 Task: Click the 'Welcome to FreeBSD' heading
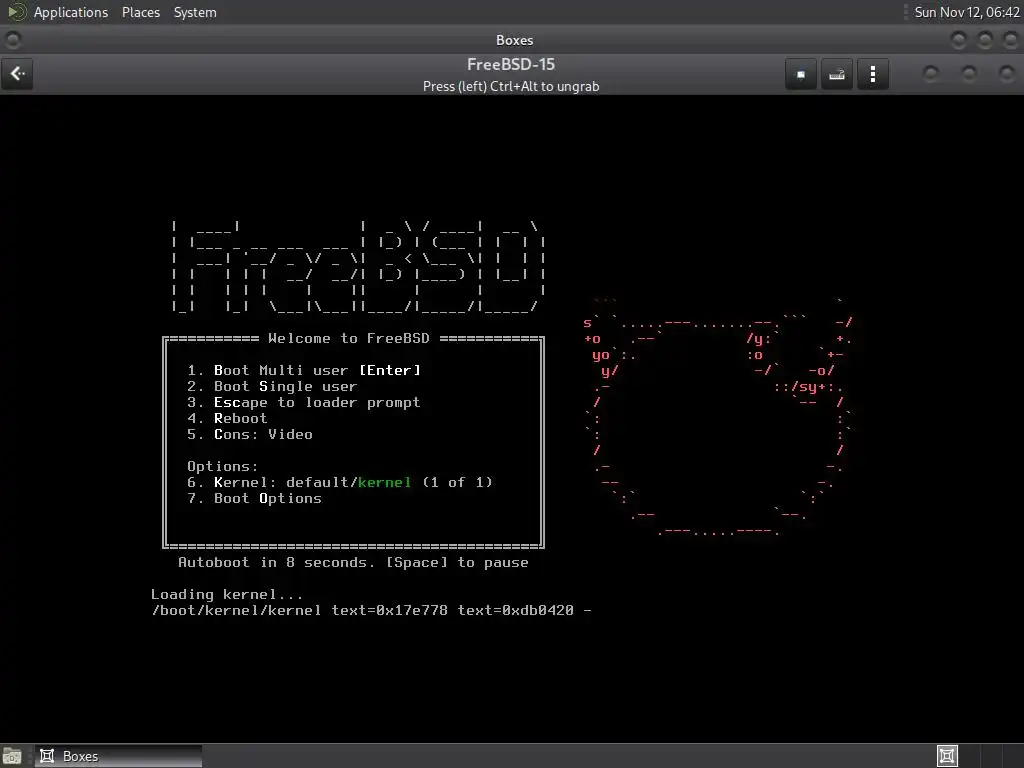point(349,338)
